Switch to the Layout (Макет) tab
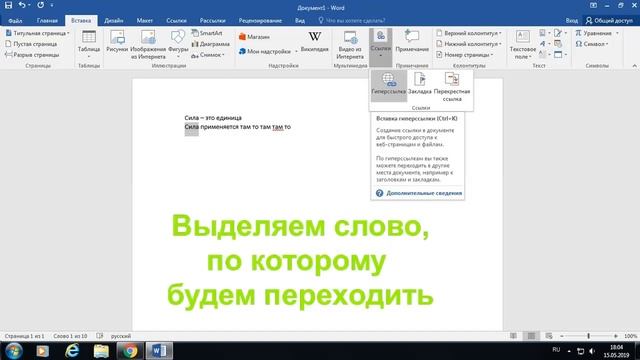 pos(144,20)
